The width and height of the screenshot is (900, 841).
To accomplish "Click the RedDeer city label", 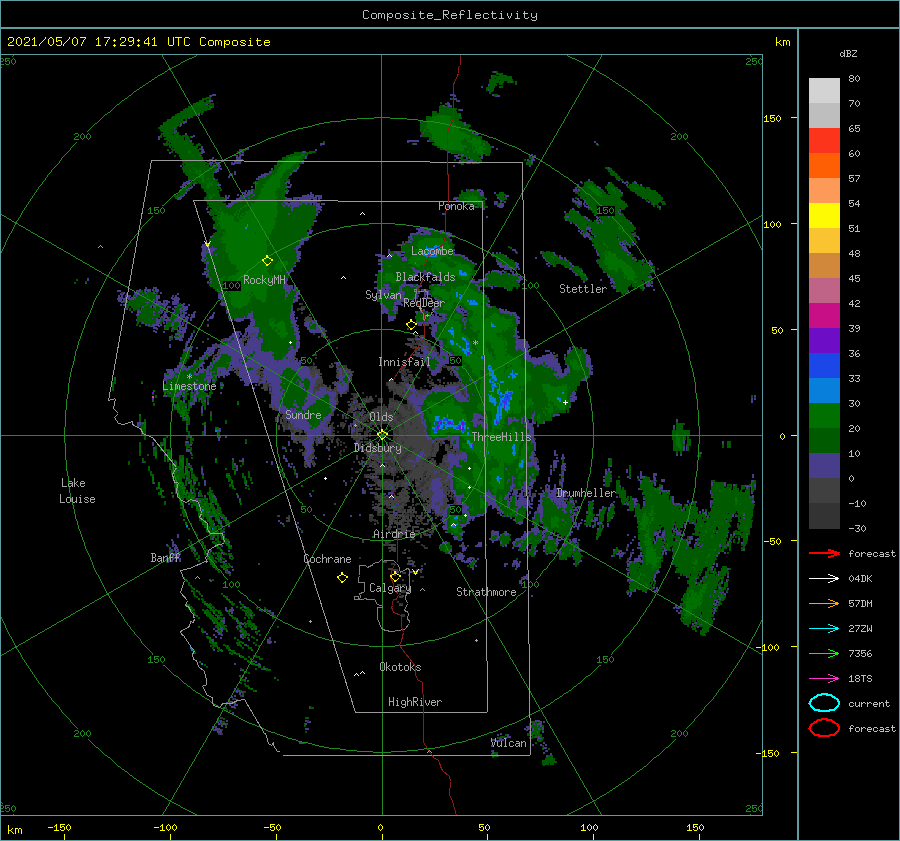I will 424,303.
